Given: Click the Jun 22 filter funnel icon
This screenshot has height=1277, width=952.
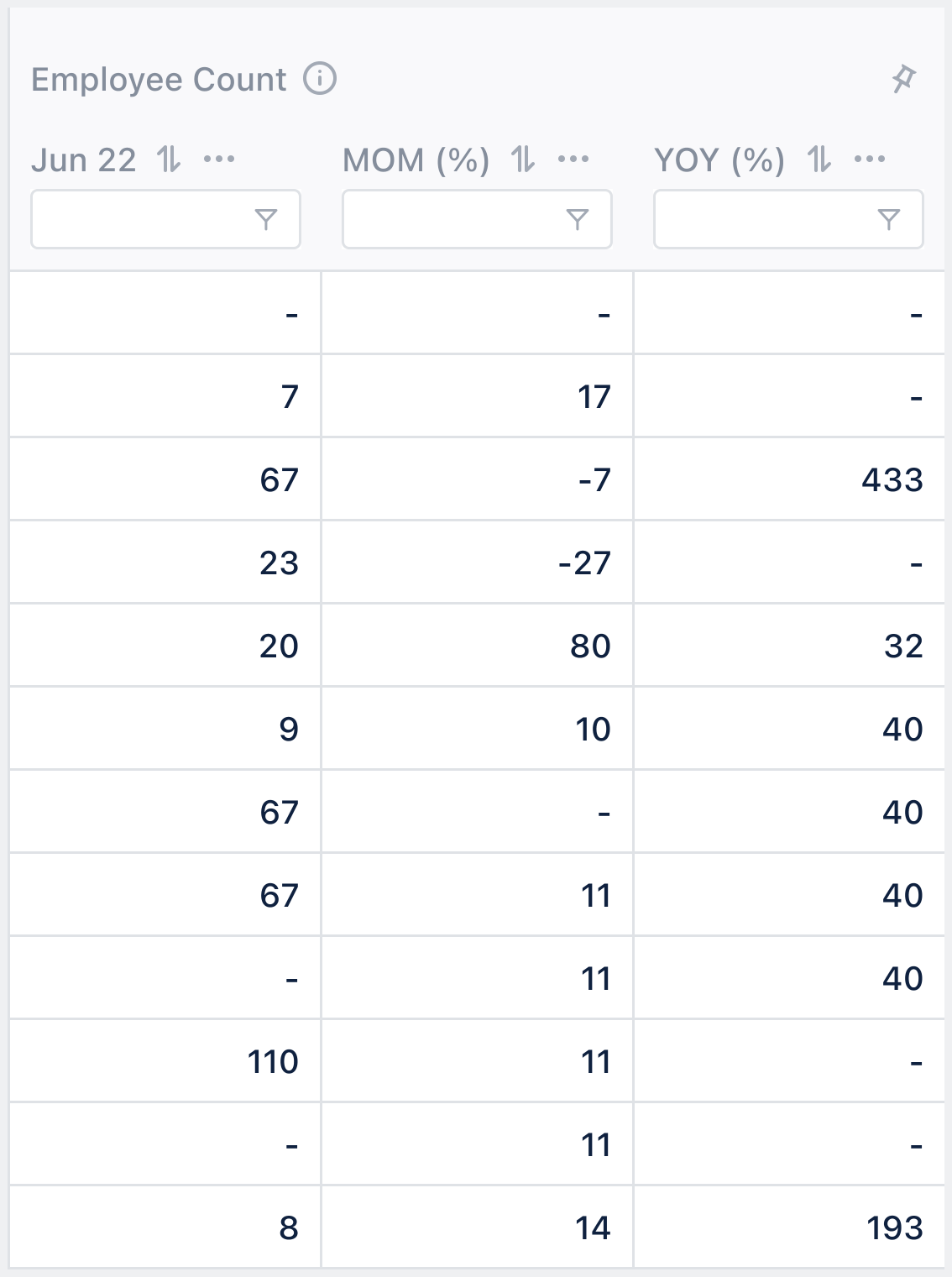Looking at the screenshot, I should pos(265,220).
